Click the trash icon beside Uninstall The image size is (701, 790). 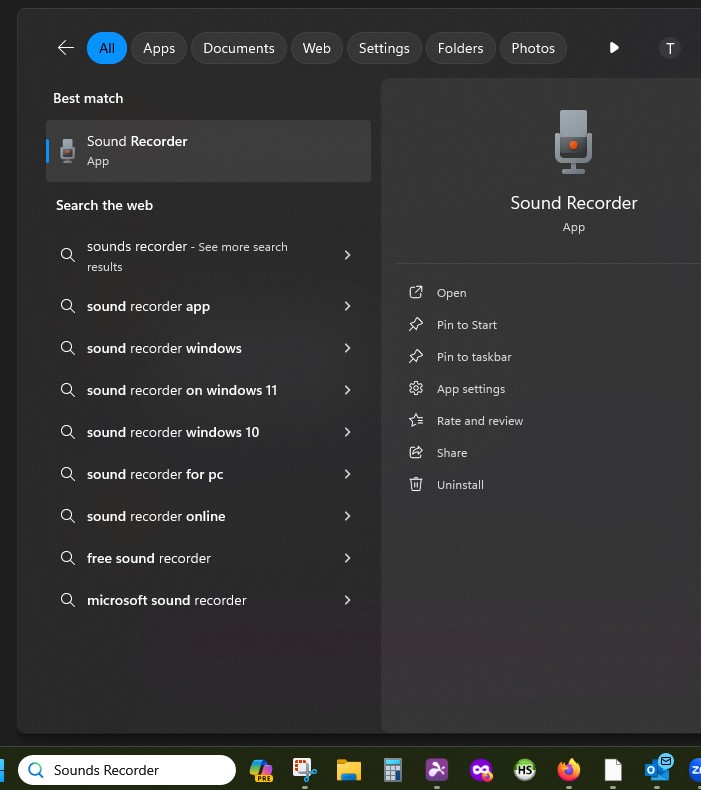click(x=416, y=484)
